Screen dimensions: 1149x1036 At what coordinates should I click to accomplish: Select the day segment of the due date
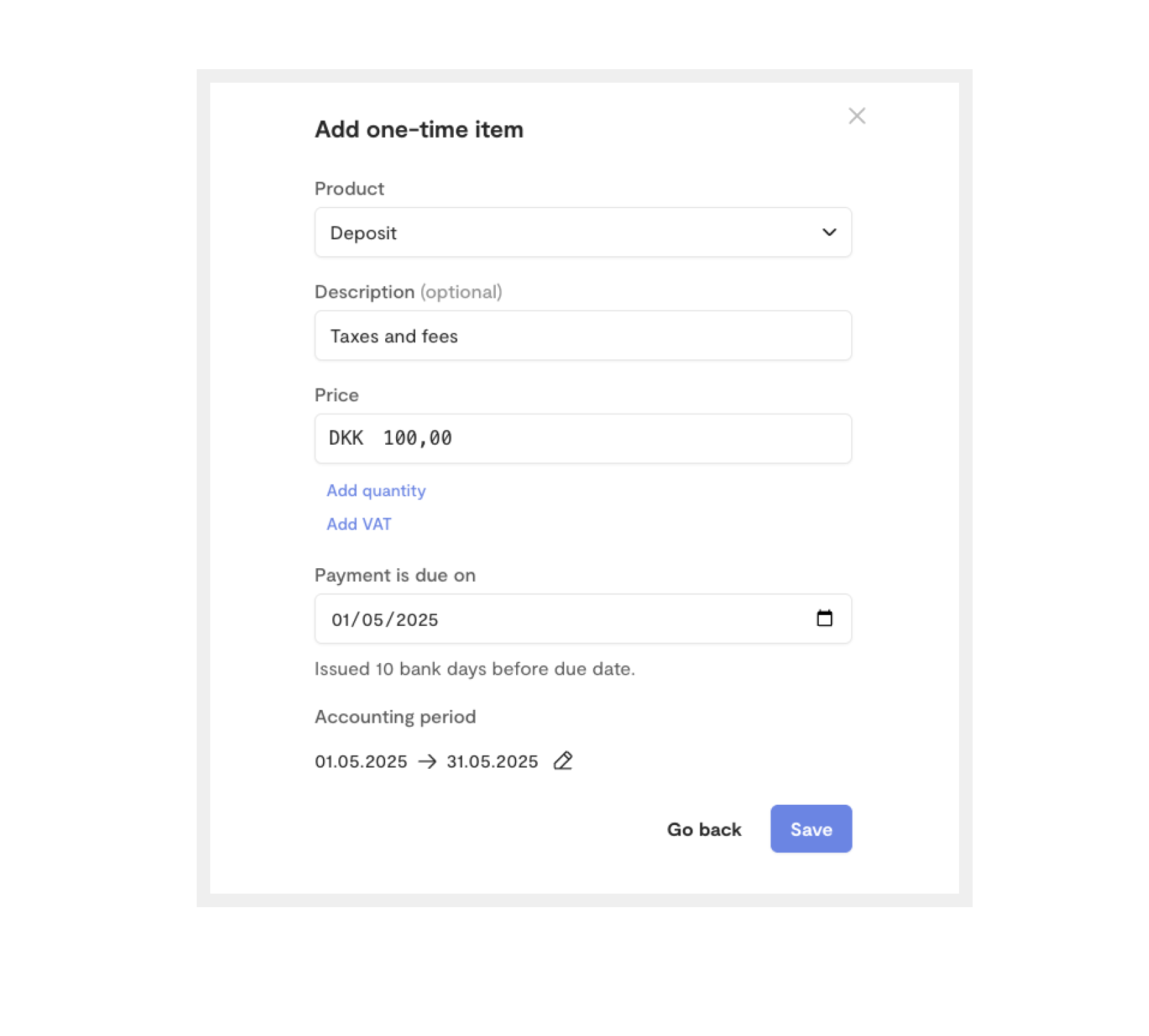click(x=340, y=620)
